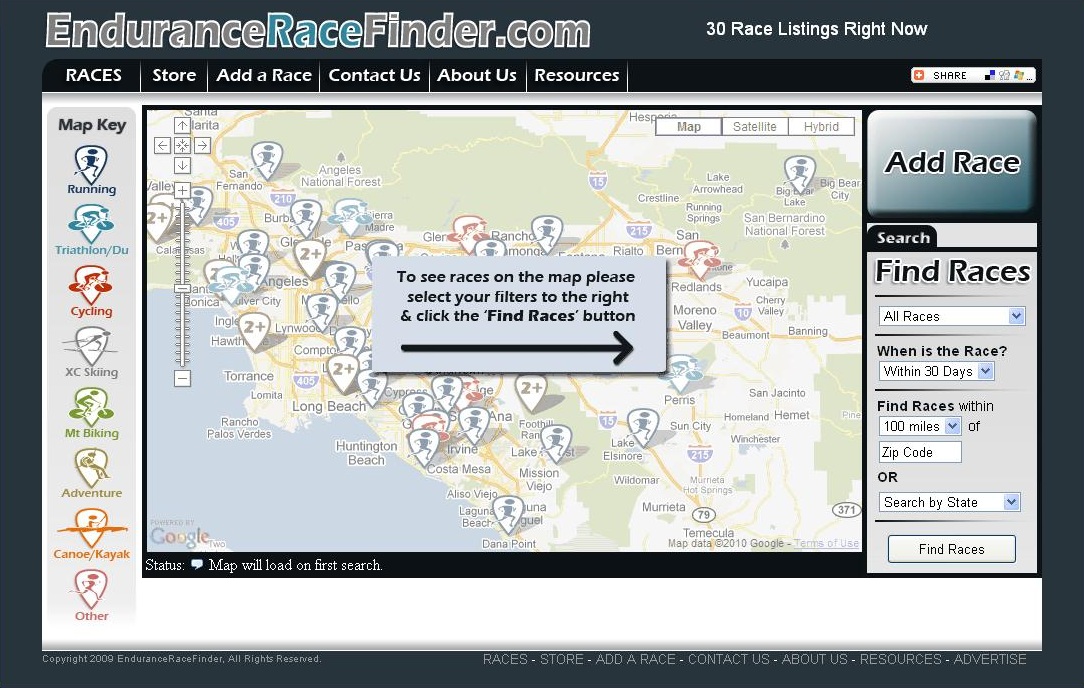Click the Cycling icon in Map Key
1084x688 pixels.
point(91,285)
